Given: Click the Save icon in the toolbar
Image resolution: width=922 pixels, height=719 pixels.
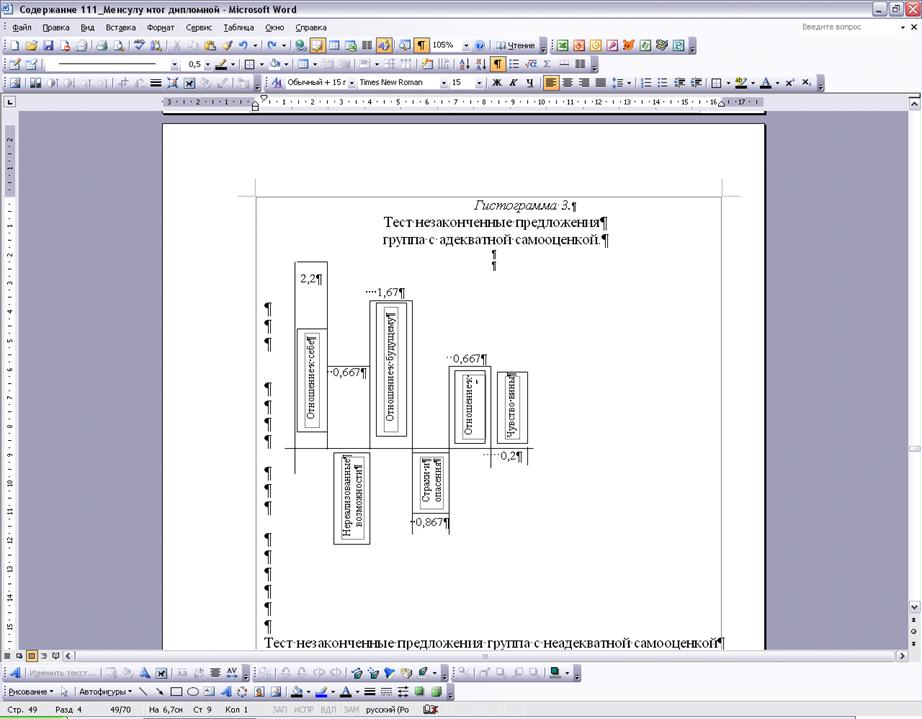Looking at the screenshot, I should pos(48,46).
